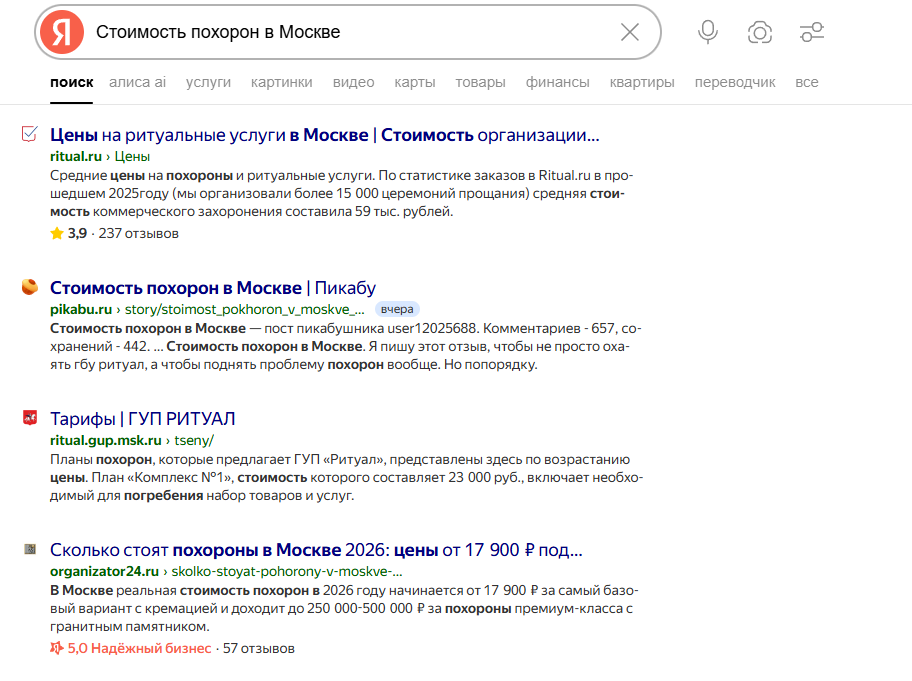Switch to the финансы tab
Screen dimensions: 912x681
[x=558, y=83]
